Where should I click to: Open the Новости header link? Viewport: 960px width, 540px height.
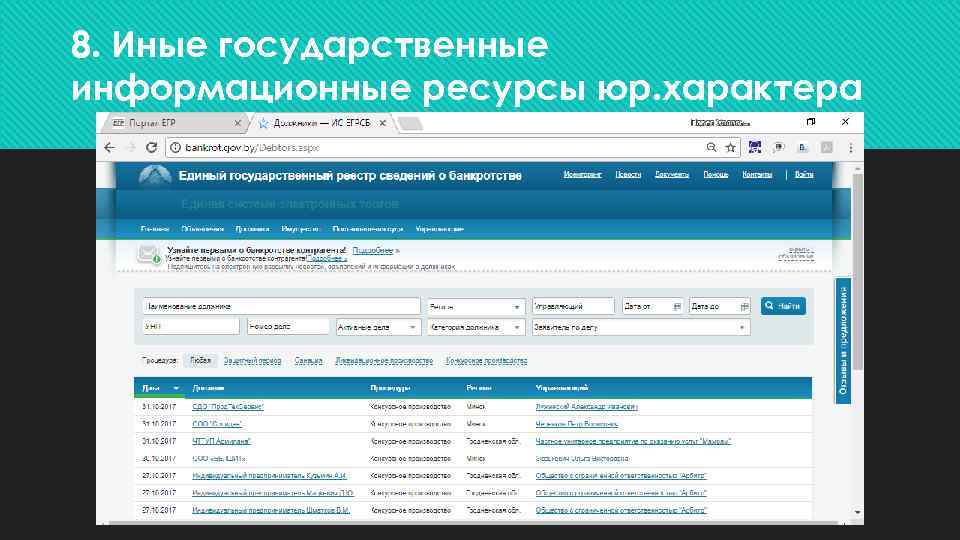(x=628, y=174)
